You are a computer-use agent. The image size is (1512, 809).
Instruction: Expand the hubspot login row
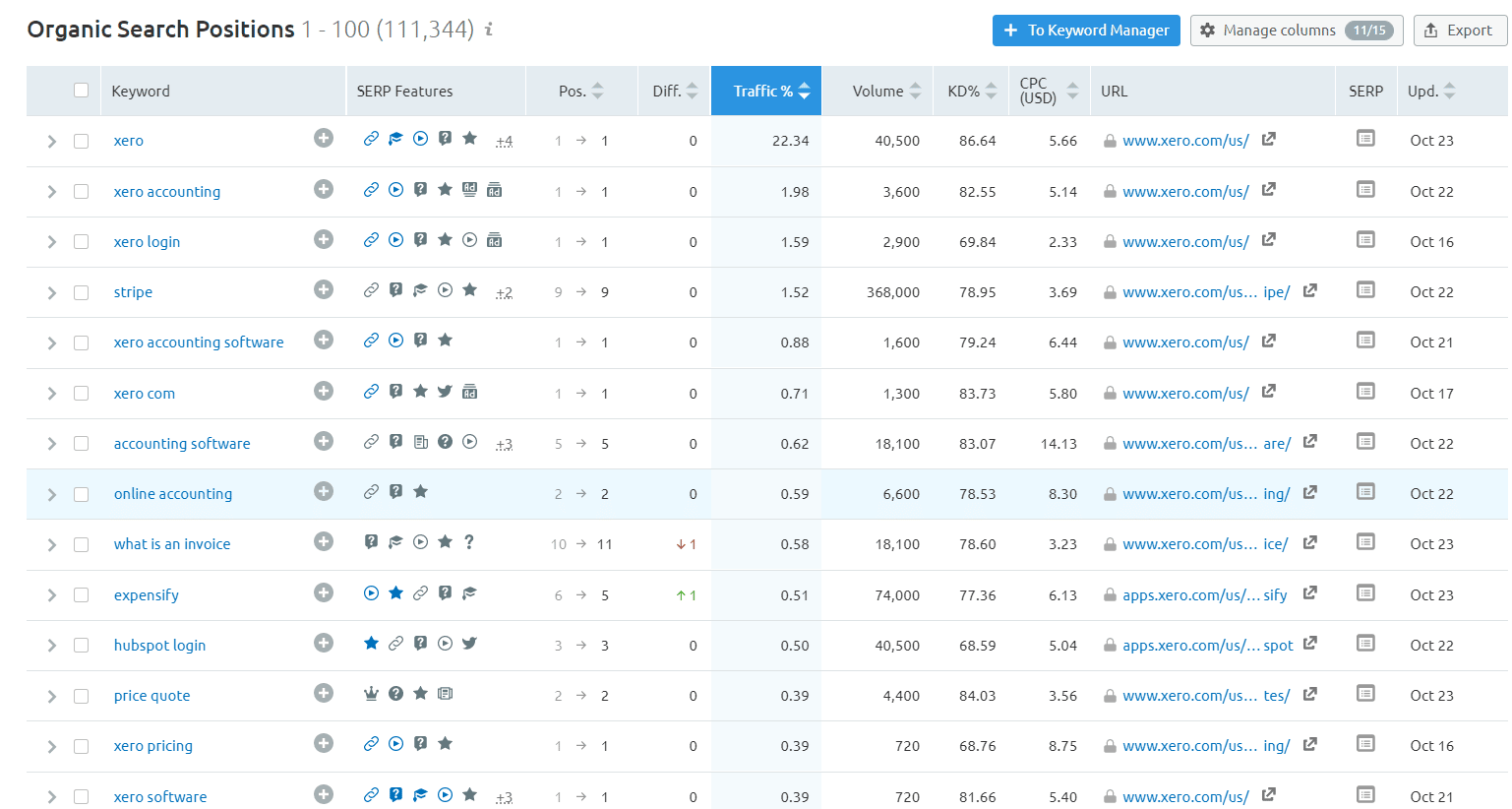click(x=51, y=646)
